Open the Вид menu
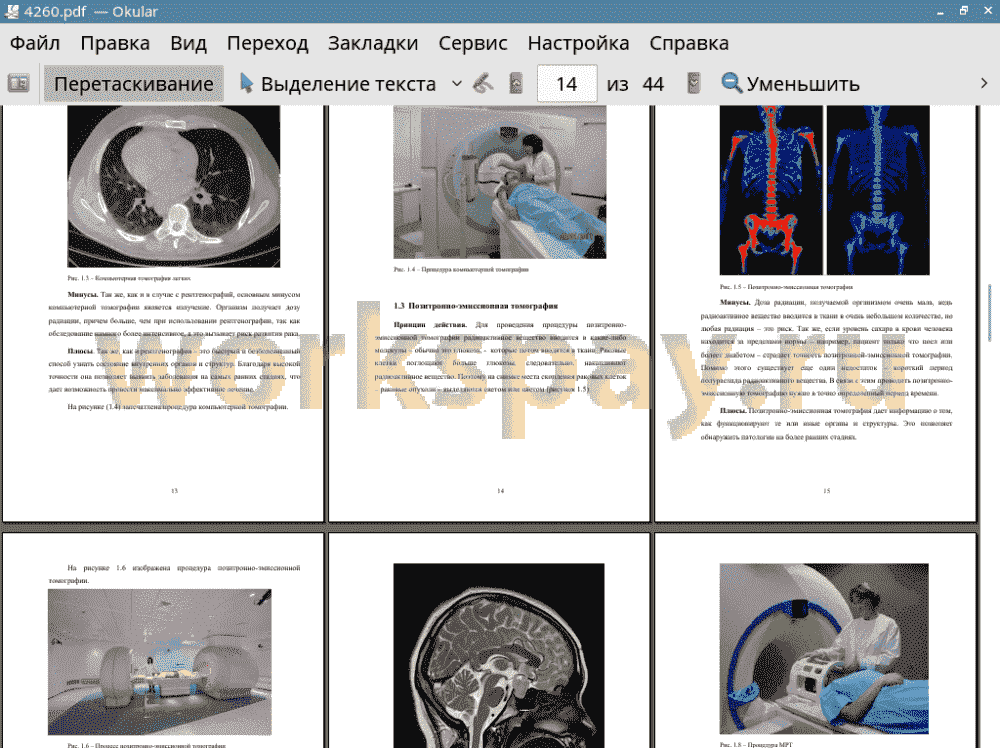1000x748 pixels. coord(188,43)
